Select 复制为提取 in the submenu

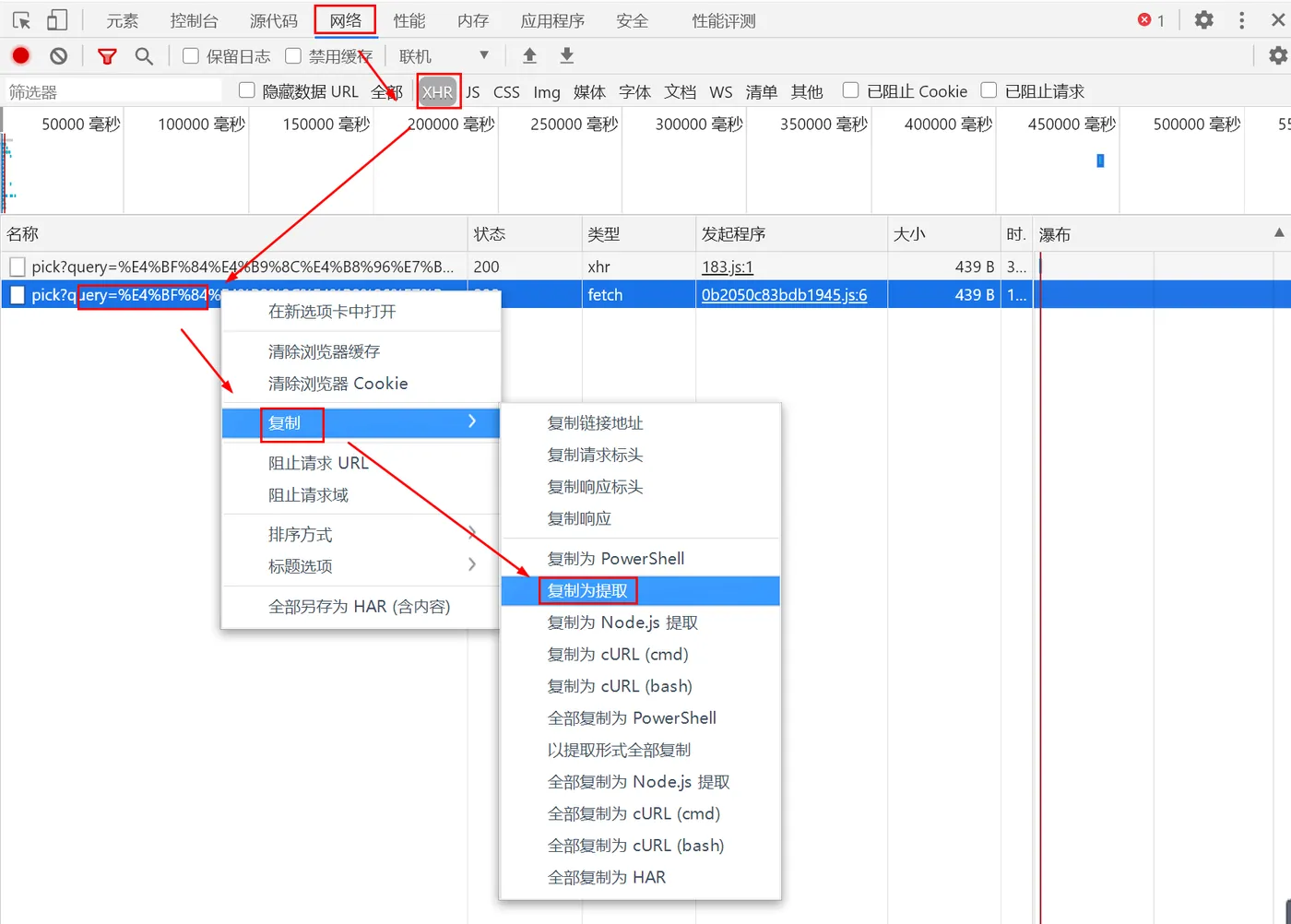[x=641, y=590]
